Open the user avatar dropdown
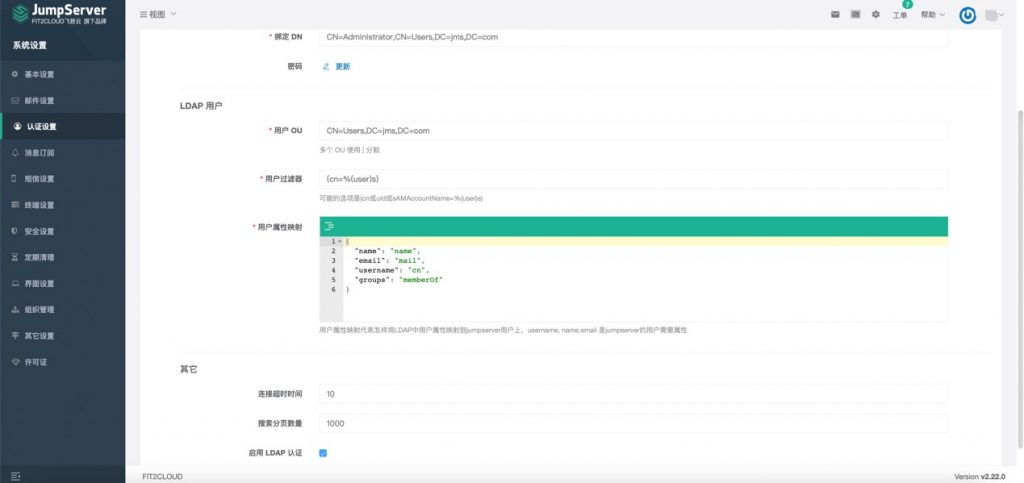1024x483 pixels. click(x=995, y=16)
